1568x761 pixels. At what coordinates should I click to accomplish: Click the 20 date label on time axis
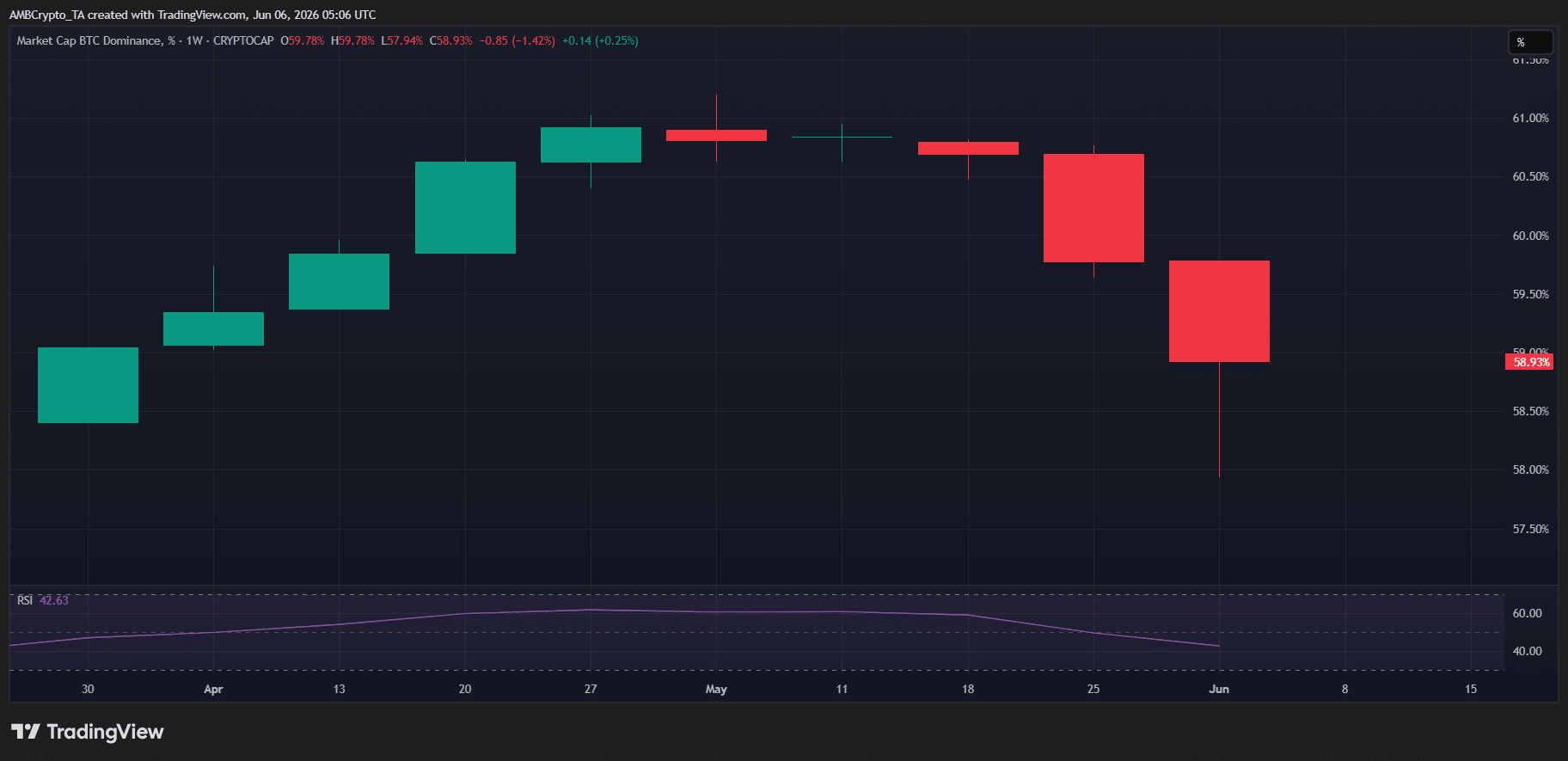coord(465,689)
